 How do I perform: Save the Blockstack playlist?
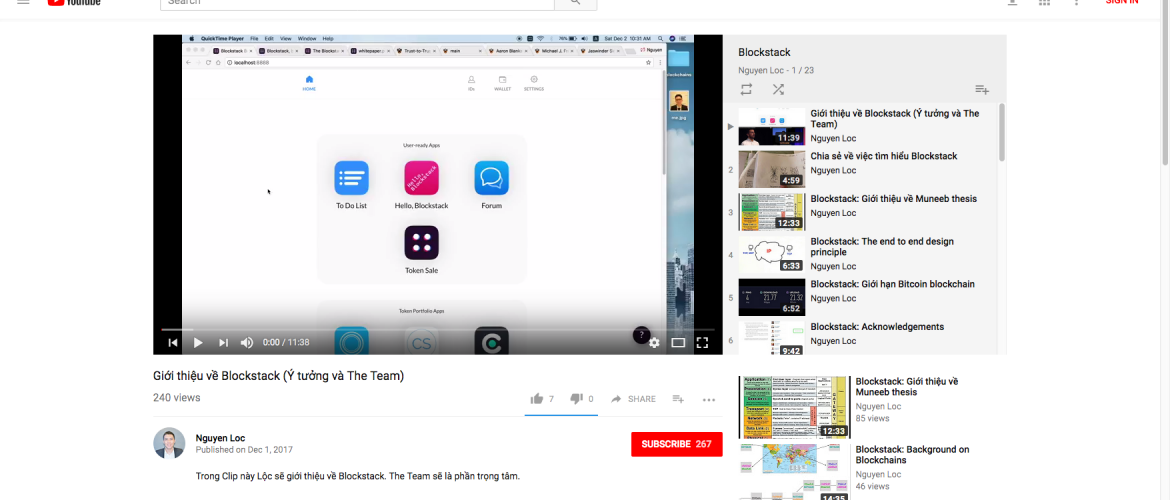click(982, 89)
